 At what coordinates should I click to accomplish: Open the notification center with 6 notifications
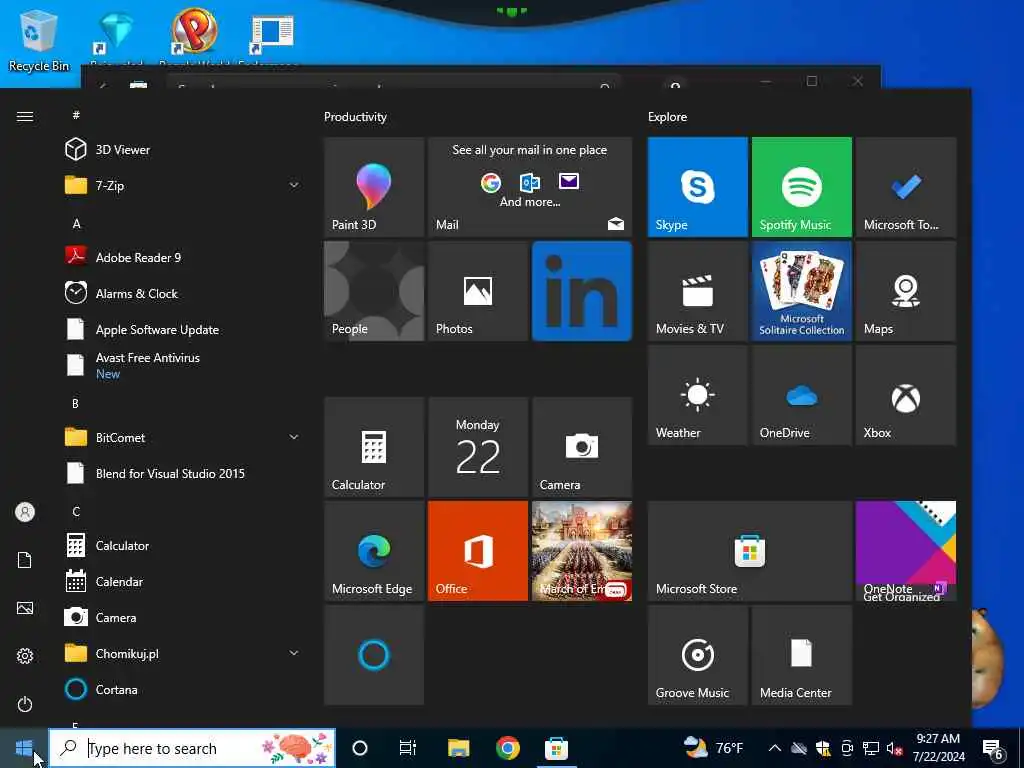[993, 749]
